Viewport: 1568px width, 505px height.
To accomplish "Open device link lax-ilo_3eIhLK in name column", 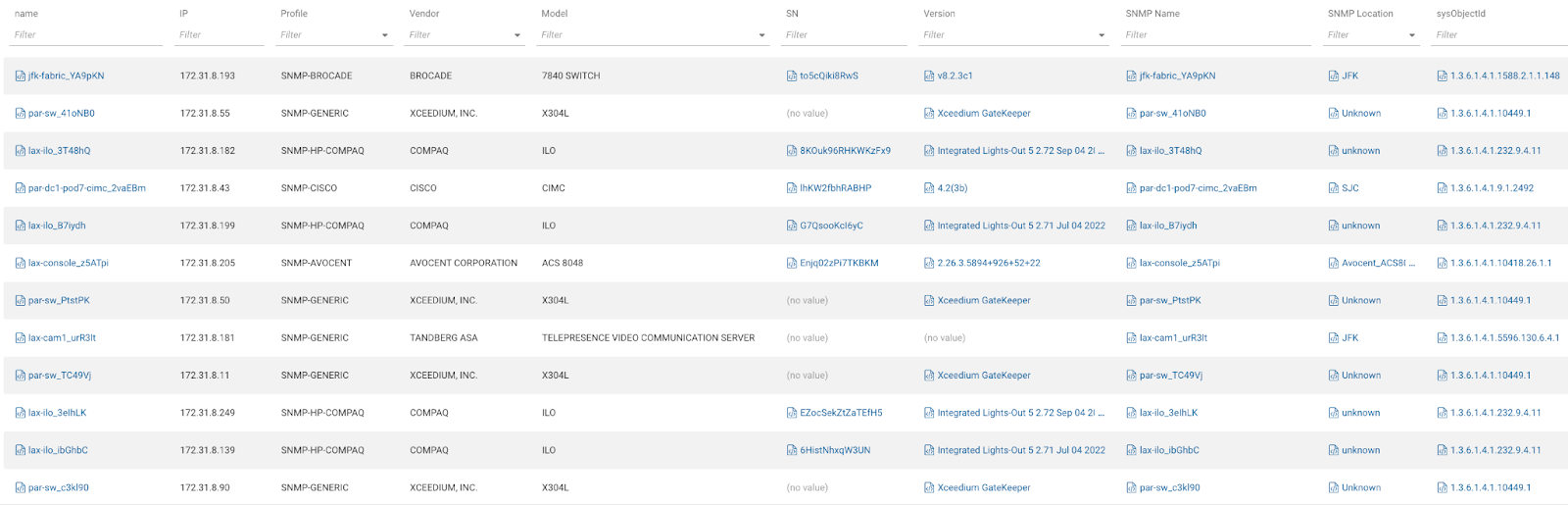I will (x=58, y=413).
